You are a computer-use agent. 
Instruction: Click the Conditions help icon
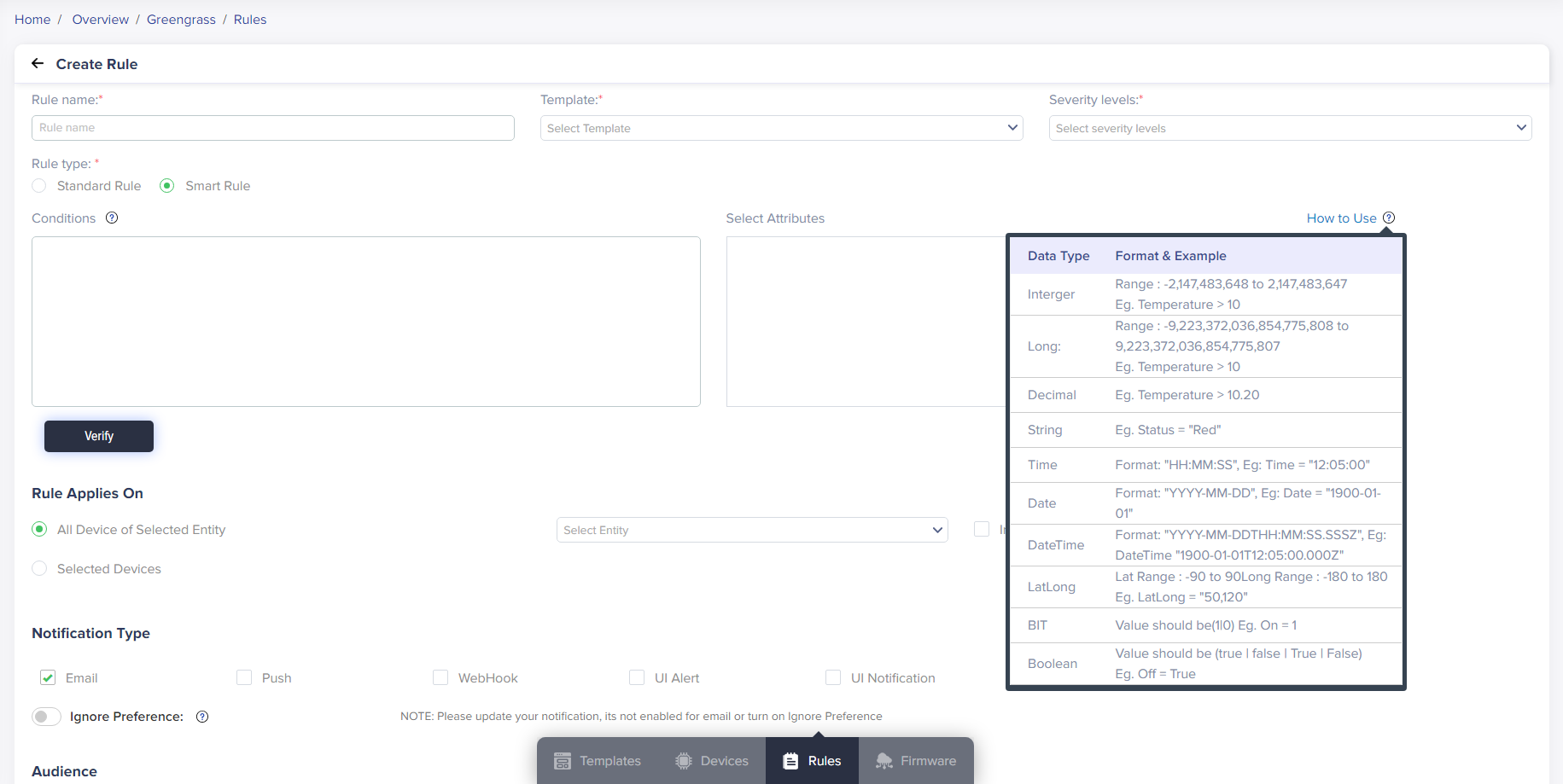coord(112,218)
